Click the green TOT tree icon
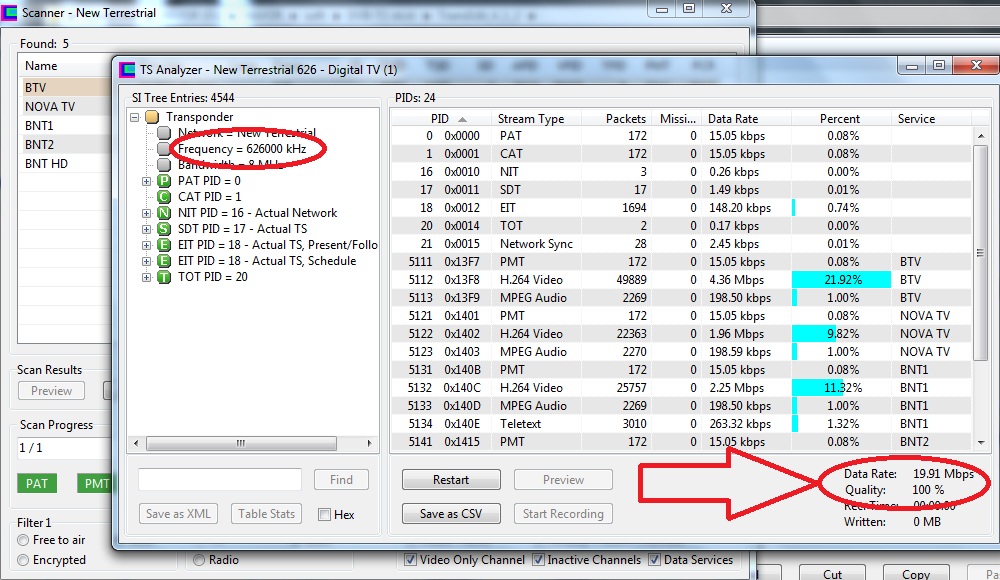 pos(164,277)
